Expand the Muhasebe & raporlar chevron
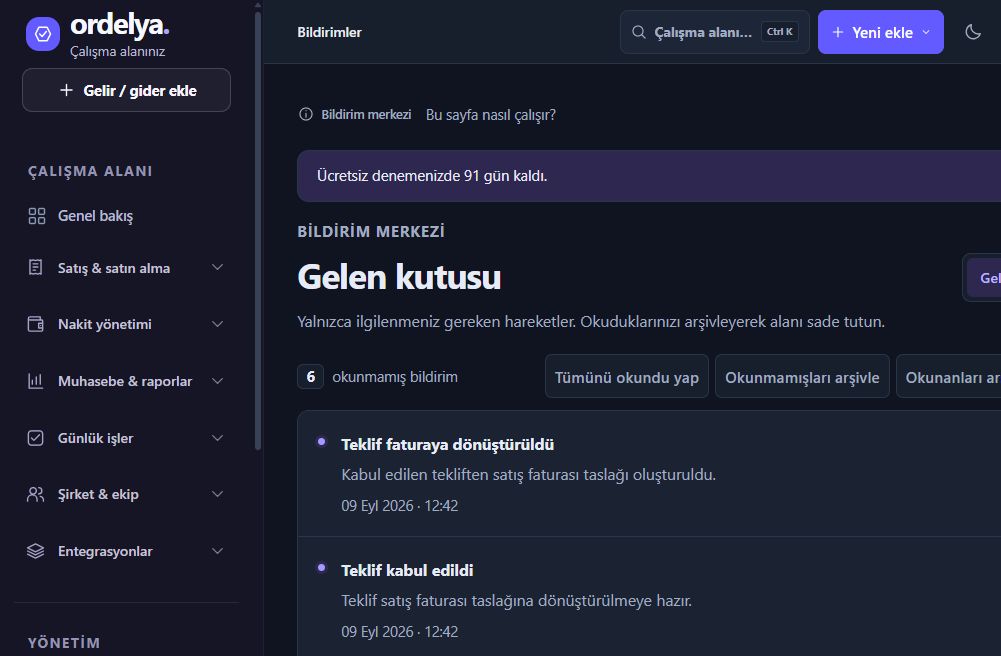1001x656 pixels. (218, 381)
